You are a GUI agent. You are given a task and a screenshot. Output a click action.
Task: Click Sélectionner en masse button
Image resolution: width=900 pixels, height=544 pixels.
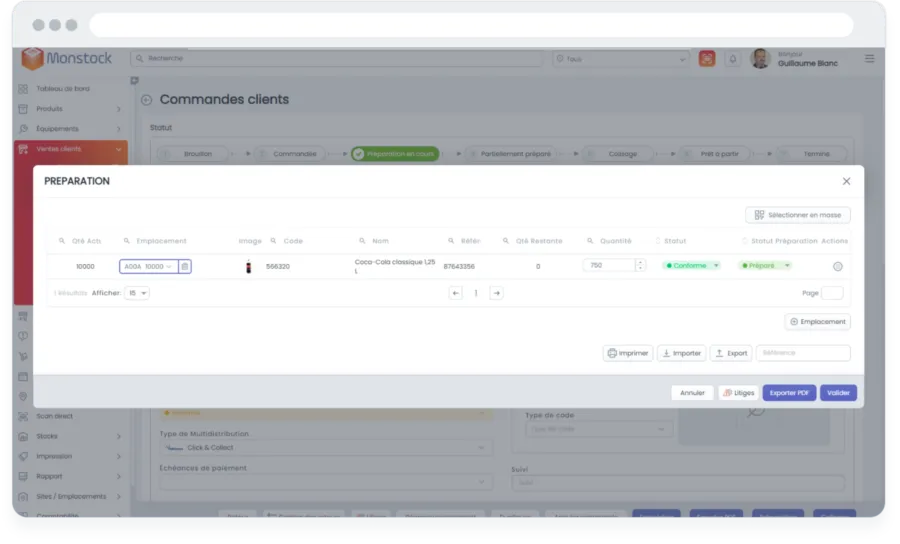[x=798, y=215]
